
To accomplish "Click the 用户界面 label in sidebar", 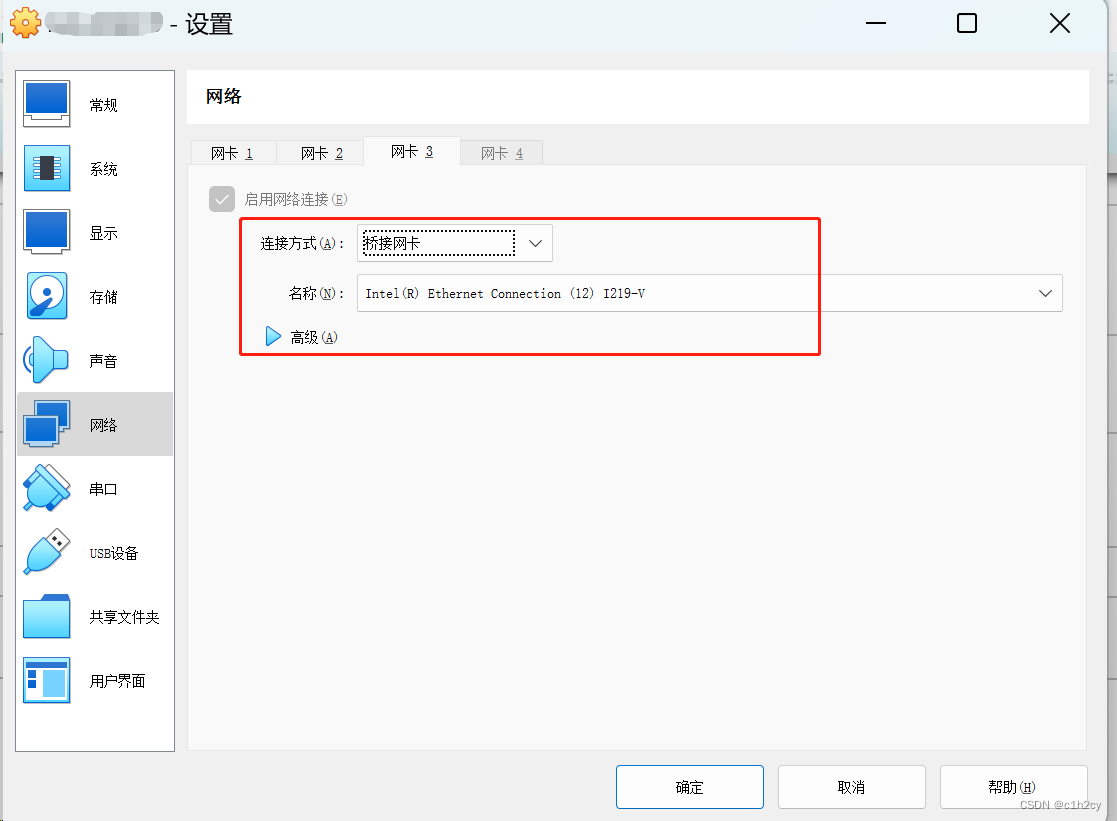I will (x=118, y=681).
